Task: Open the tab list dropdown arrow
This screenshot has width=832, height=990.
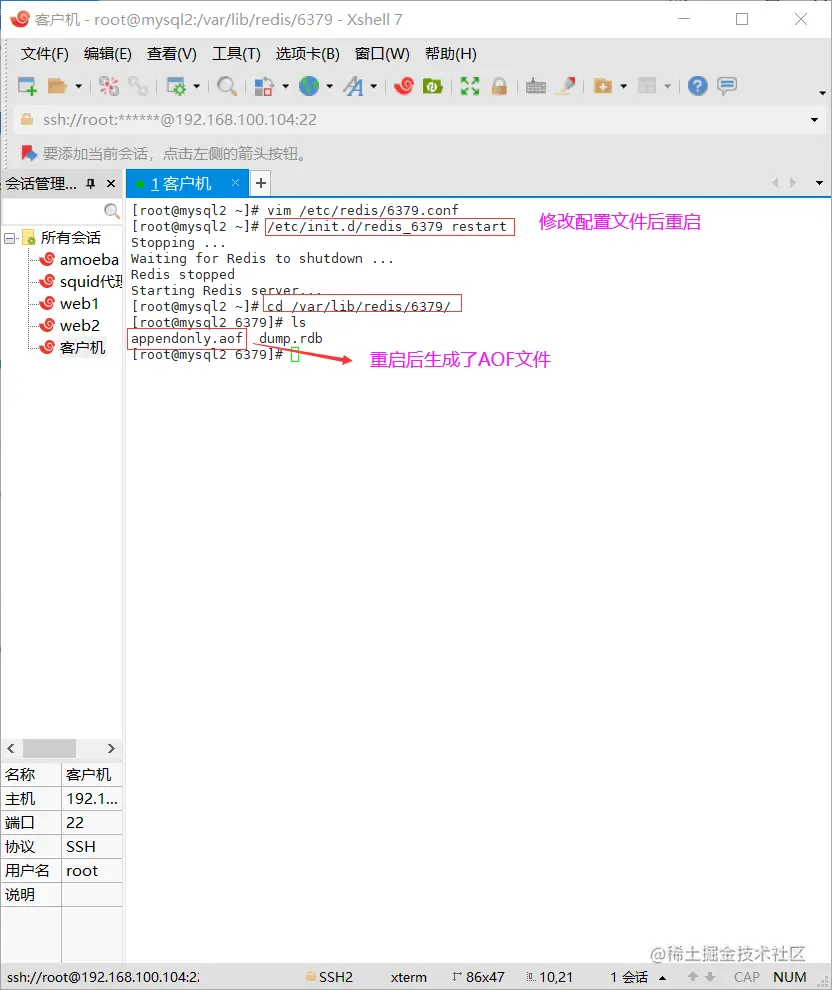Action: [819, 182]
